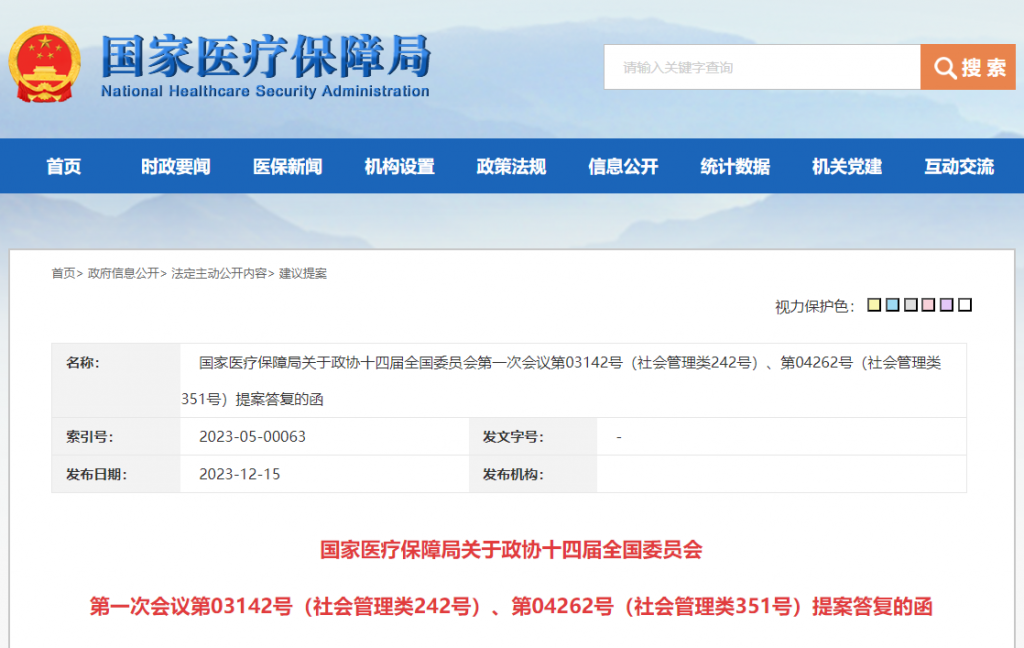Click the National Healthcare Security Administration subtitle
Viewport: 1024px width, 648px height.
265,91
